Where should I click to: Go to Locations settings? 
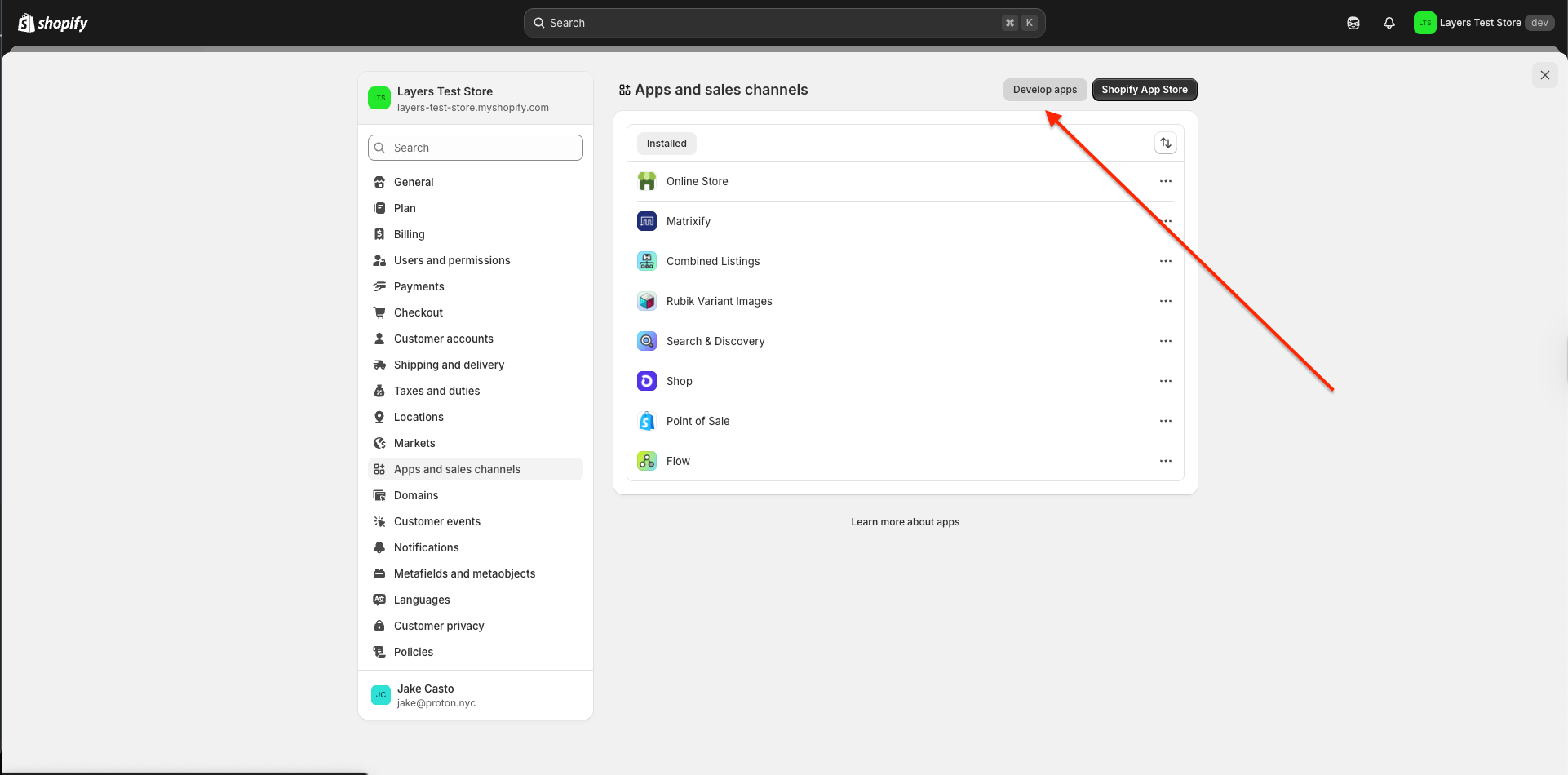476,417
